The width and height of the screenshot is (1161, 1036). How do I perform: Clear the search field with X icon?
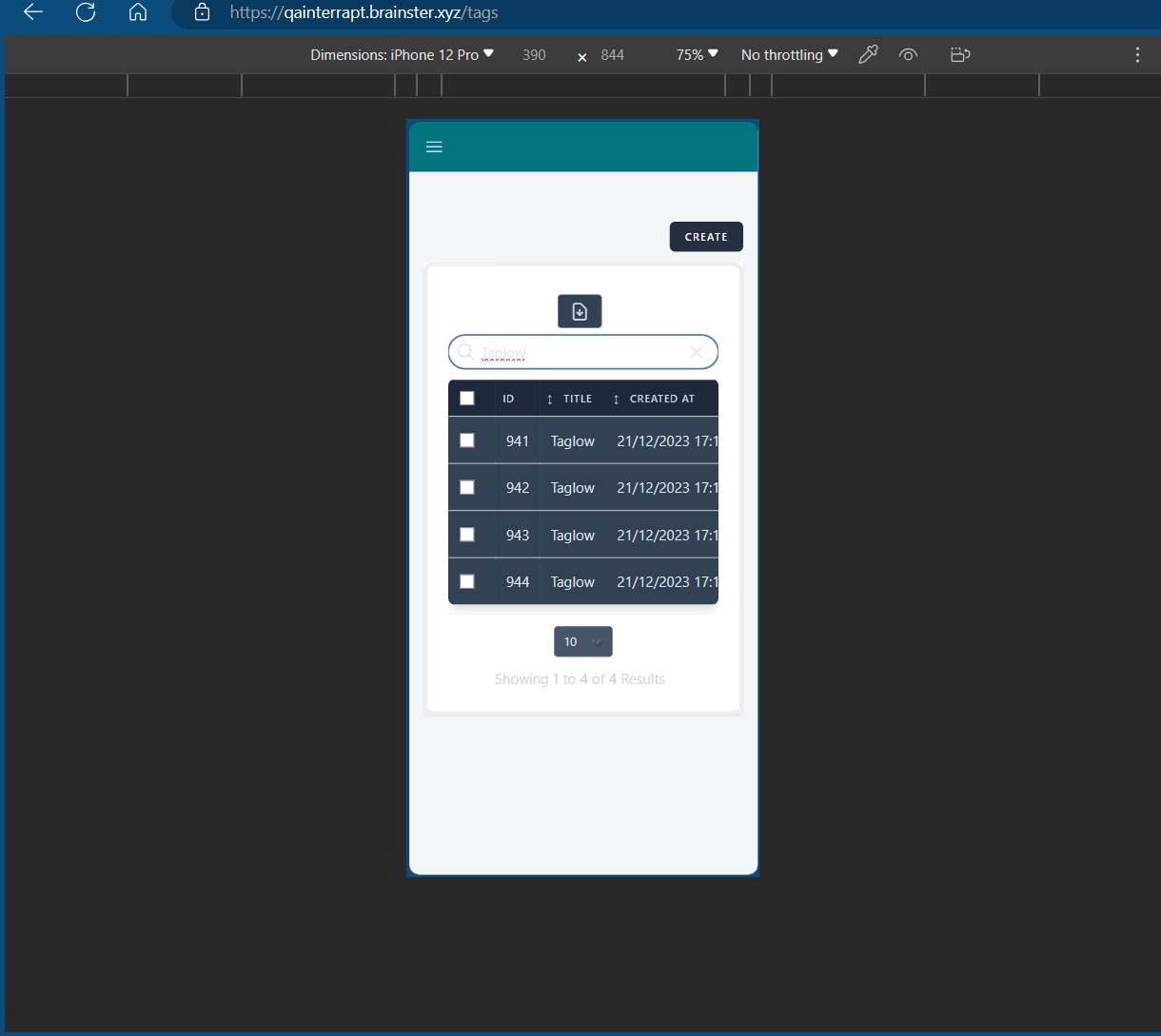coord(697,352)
